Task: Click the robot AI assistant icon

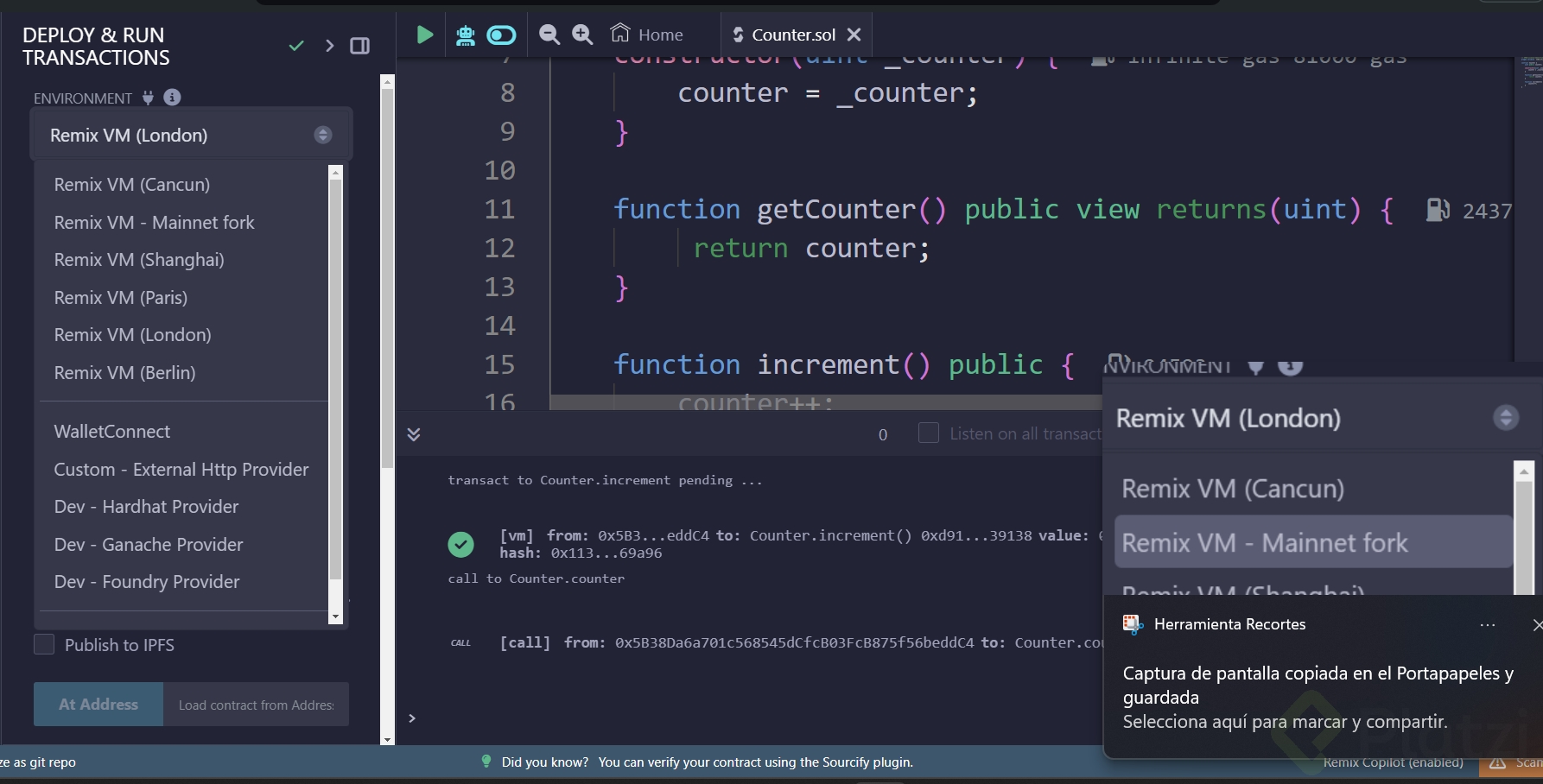Action: click(x=466, y=35)
